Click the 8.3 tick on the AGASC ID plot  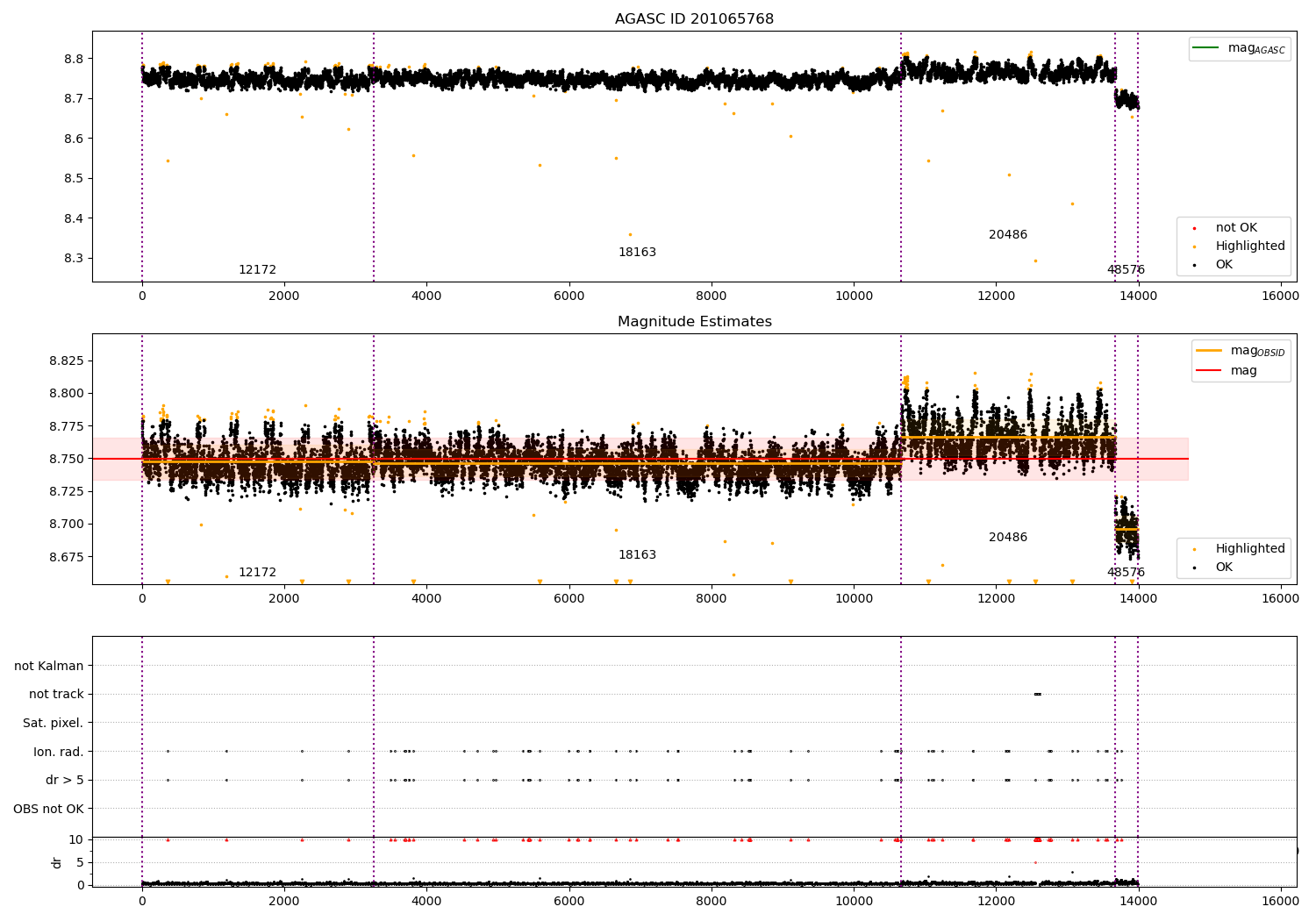pyautogui.click(x=73, y=258)
